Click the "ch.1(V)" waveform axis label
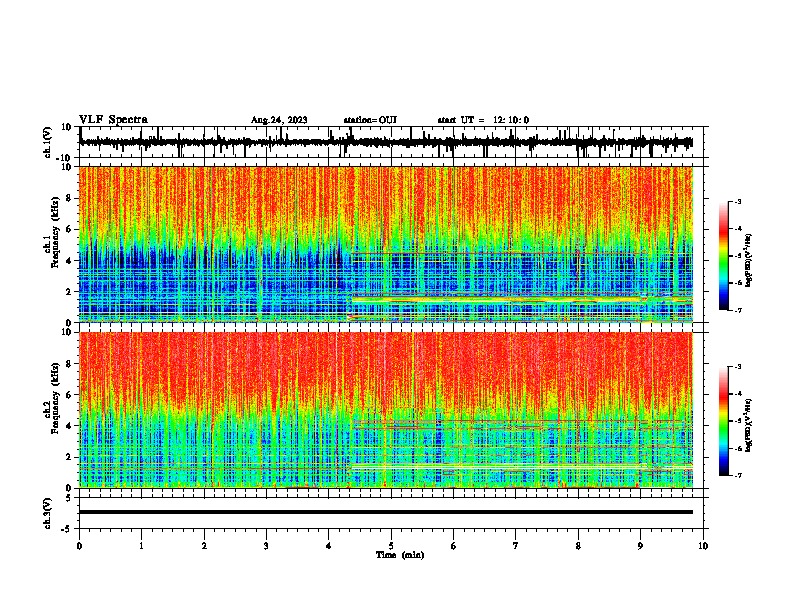Screen dimensions: 792x612 48,142
